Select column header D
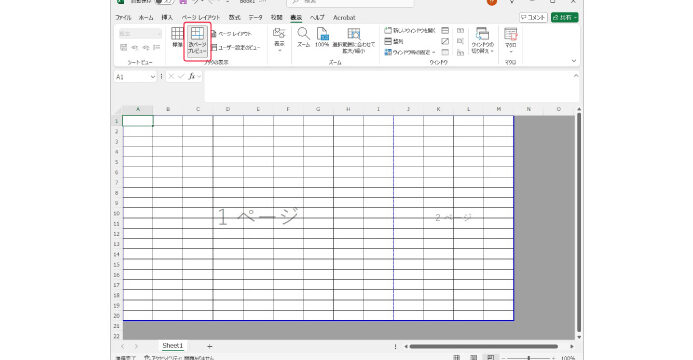 228,109
